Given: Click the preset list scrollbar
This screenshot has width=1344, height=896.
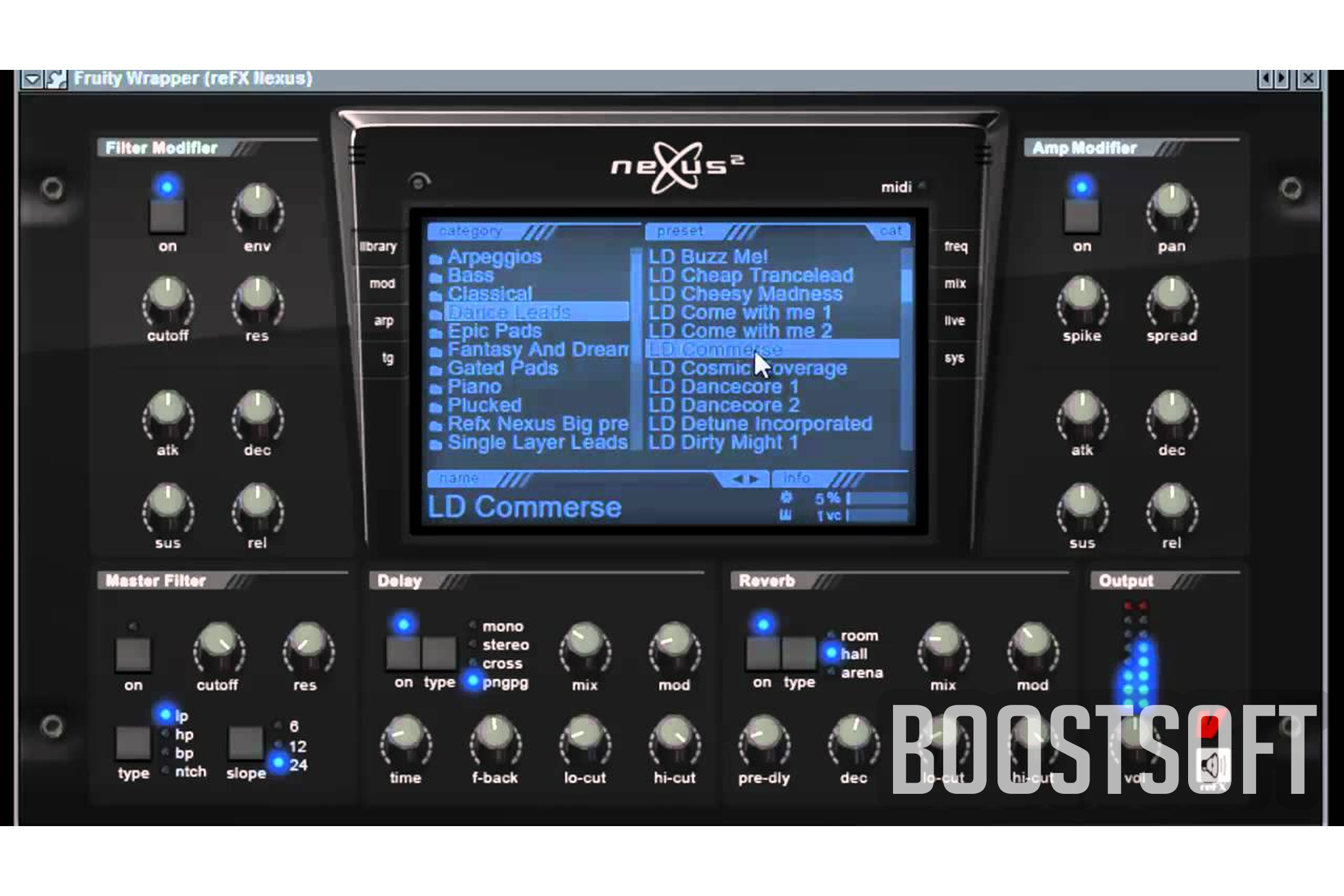Looking at the screenshot, I should pyautogui.click(x=906, y=349).
